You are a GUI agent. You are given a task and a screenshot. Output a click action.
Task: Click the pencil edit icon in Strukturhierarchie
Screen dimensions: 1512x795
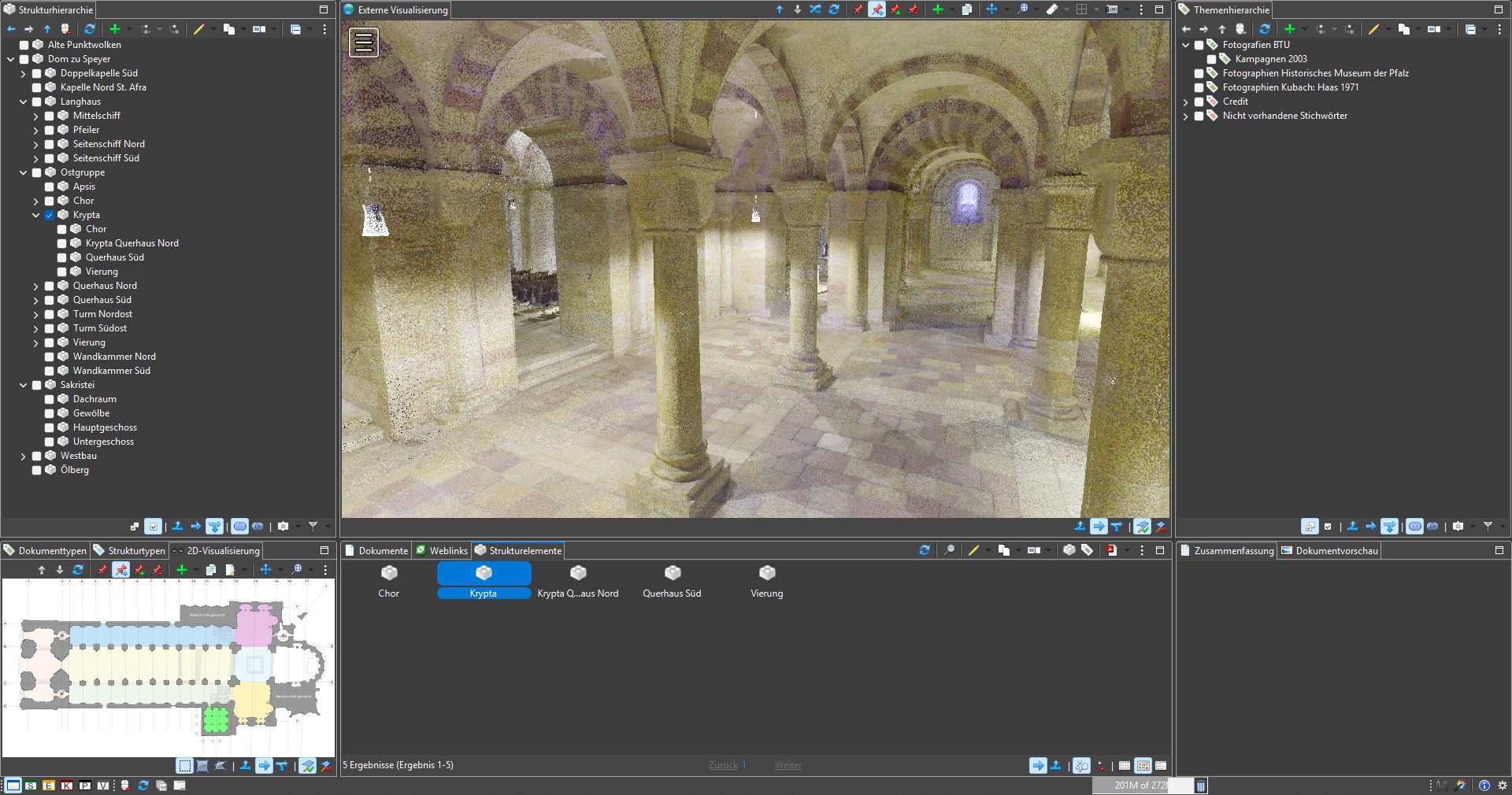(x=199, y=29)
